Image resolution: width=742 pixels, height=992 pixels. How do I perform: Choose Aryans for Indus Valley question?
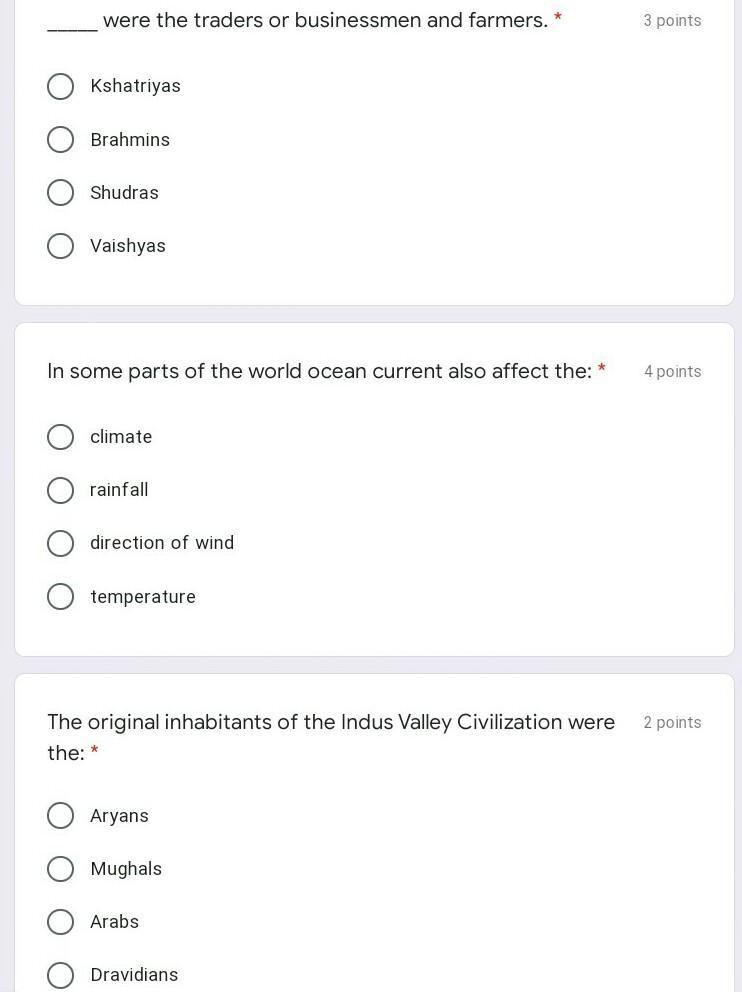point(60,816)
